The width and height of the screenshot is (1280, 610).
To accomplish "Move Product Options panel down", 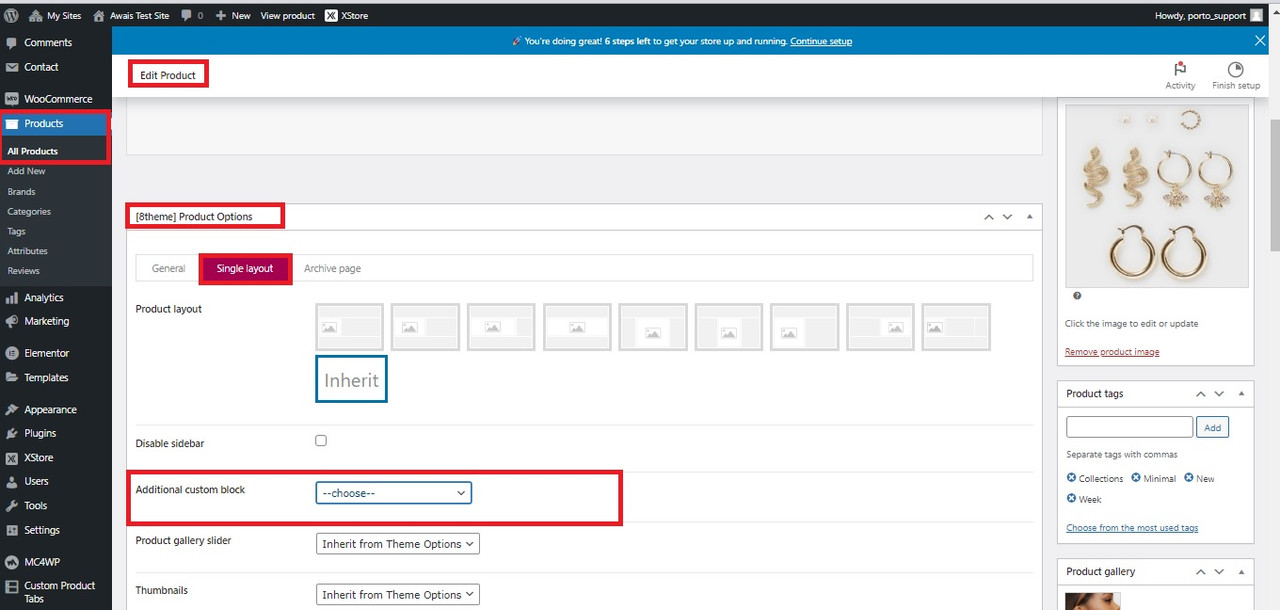I will click(1008, 217).
